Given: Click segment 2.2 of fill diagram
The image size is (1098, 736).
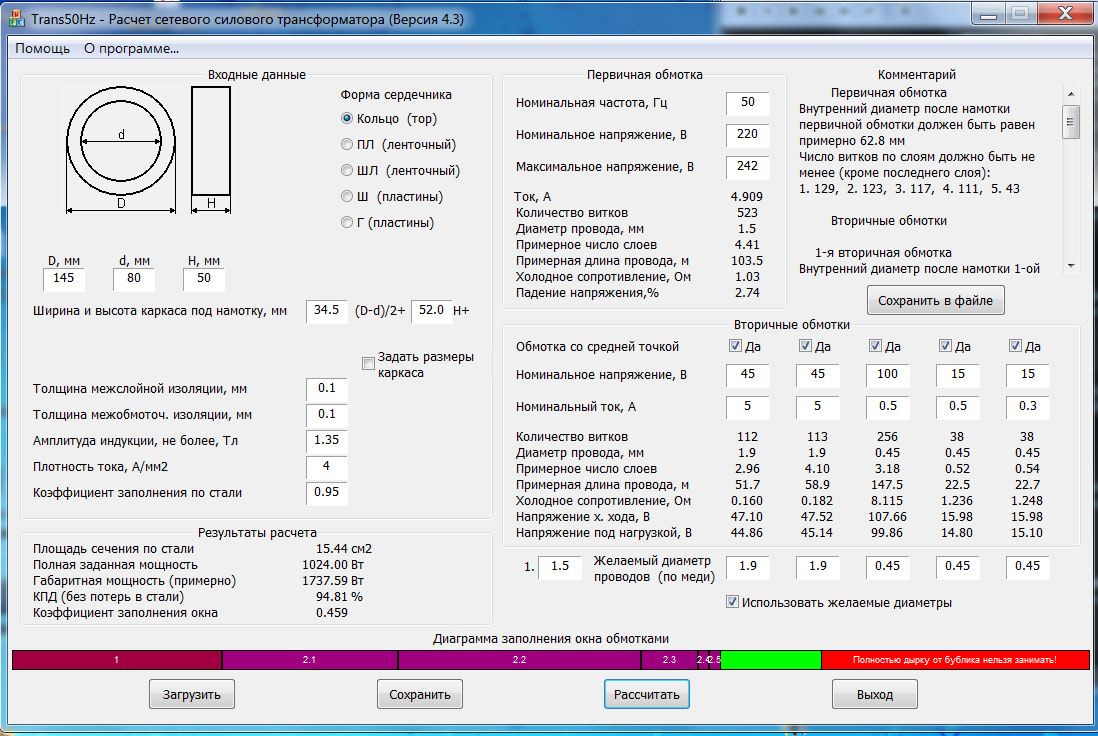Looking at the screenshot, I should pos(520,660).
